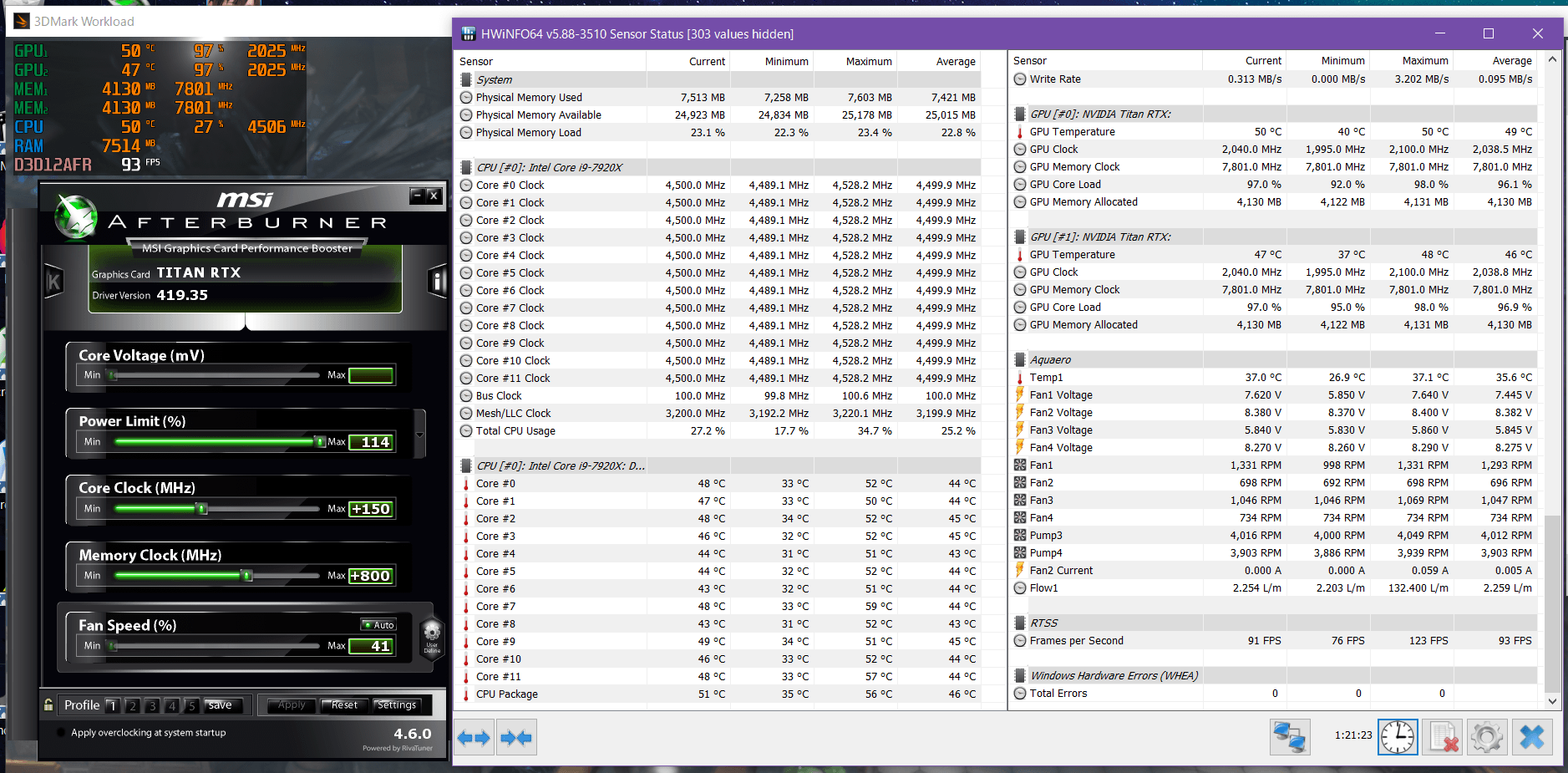Select Afterburner profile 1
Image resolution: width=1568 pixels, height=773 pixels.
coord(113,706)
